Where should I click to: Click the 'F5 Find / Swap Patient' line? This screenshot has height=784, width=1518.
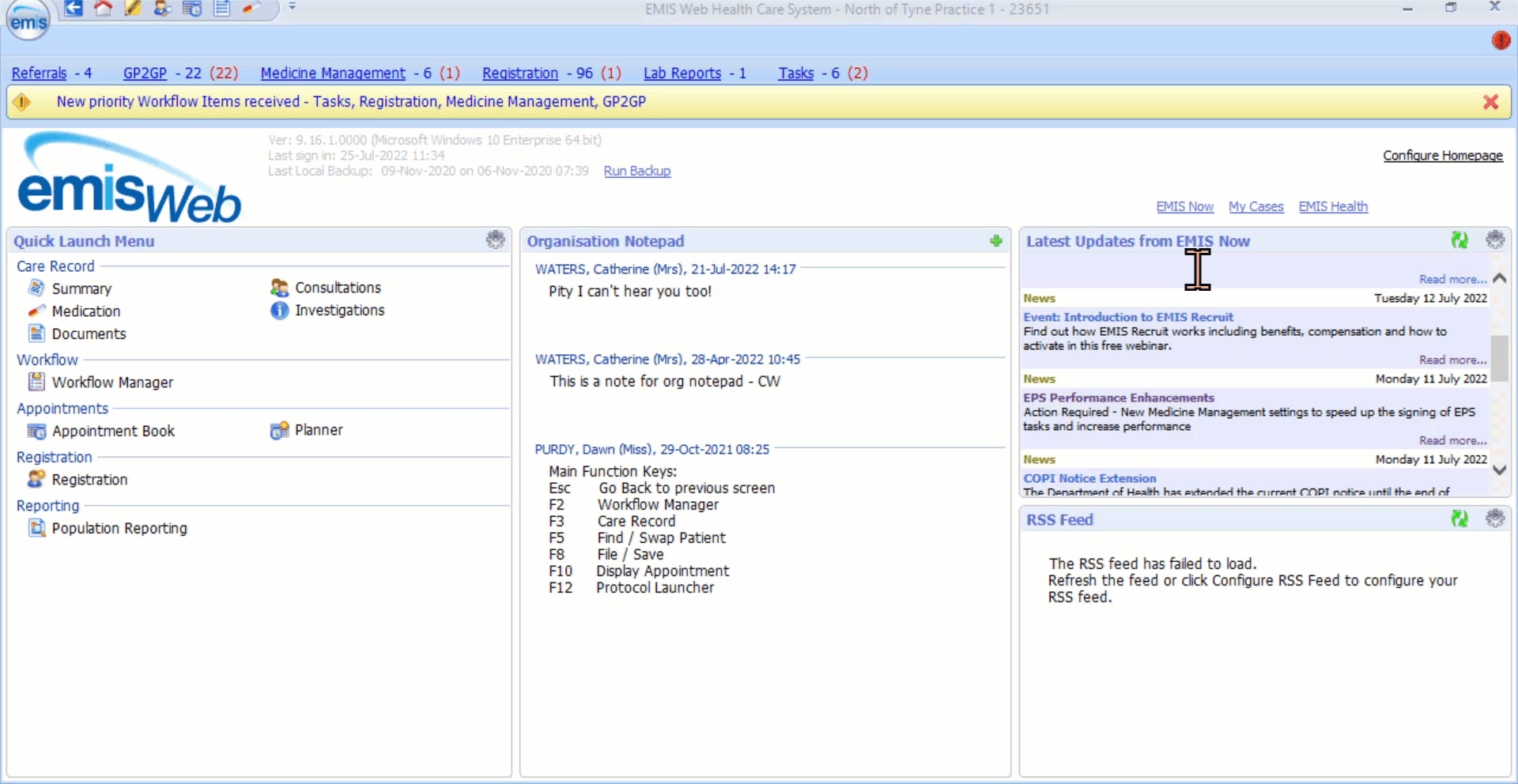tap(636, 538)
